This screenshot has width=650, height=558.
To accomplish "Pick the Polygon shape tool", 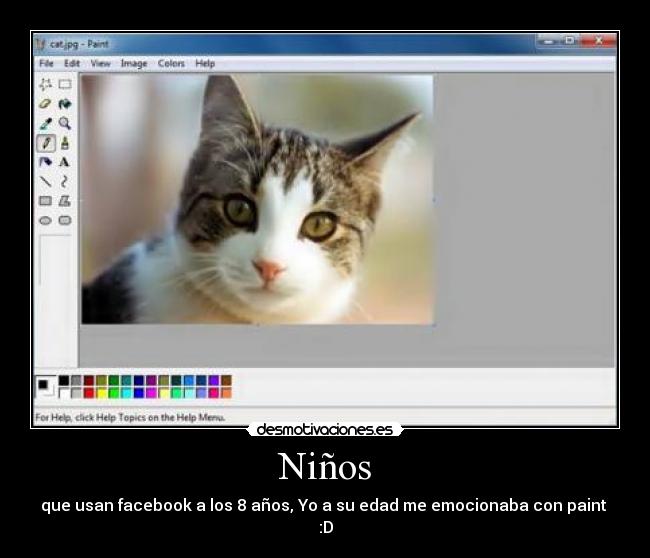I will click(64, 201).
